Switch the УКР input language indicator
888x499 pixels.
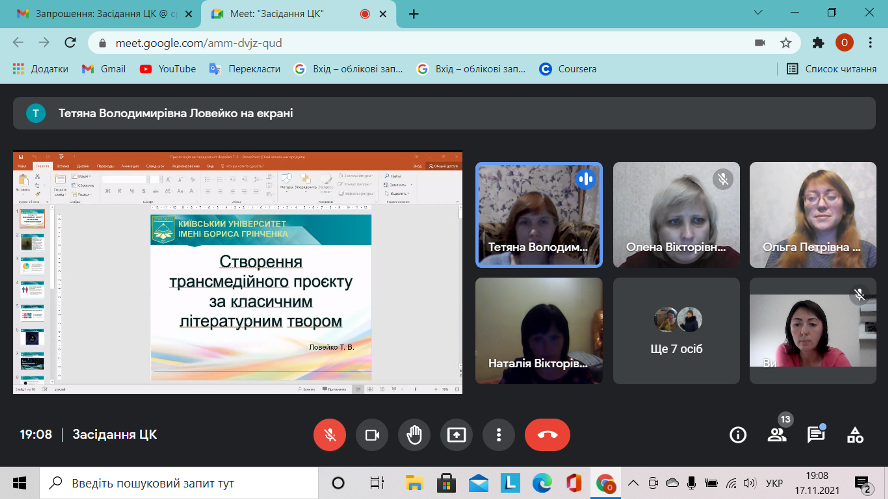tap(774, 483)
